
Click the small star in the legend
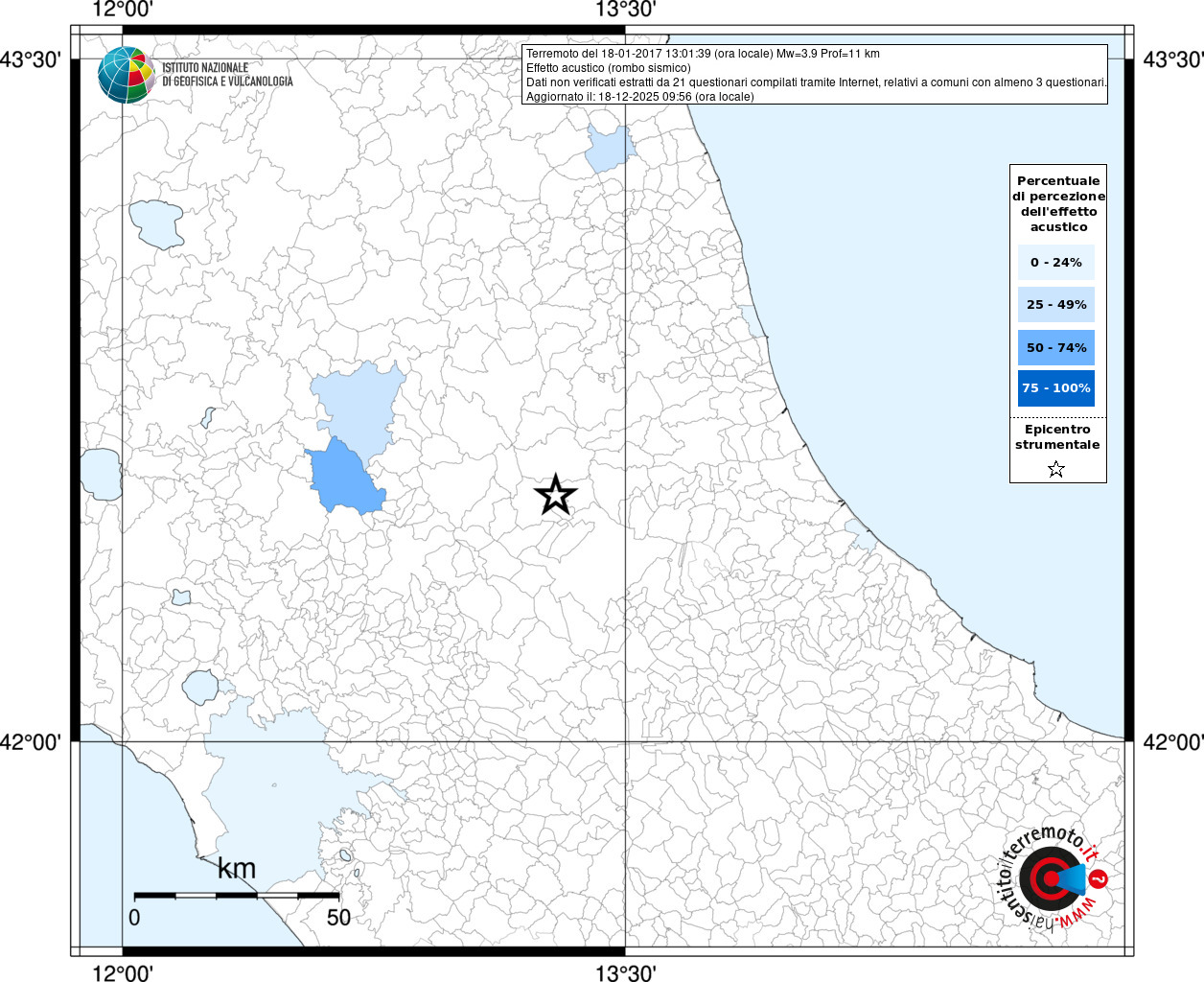[1056, 469]
